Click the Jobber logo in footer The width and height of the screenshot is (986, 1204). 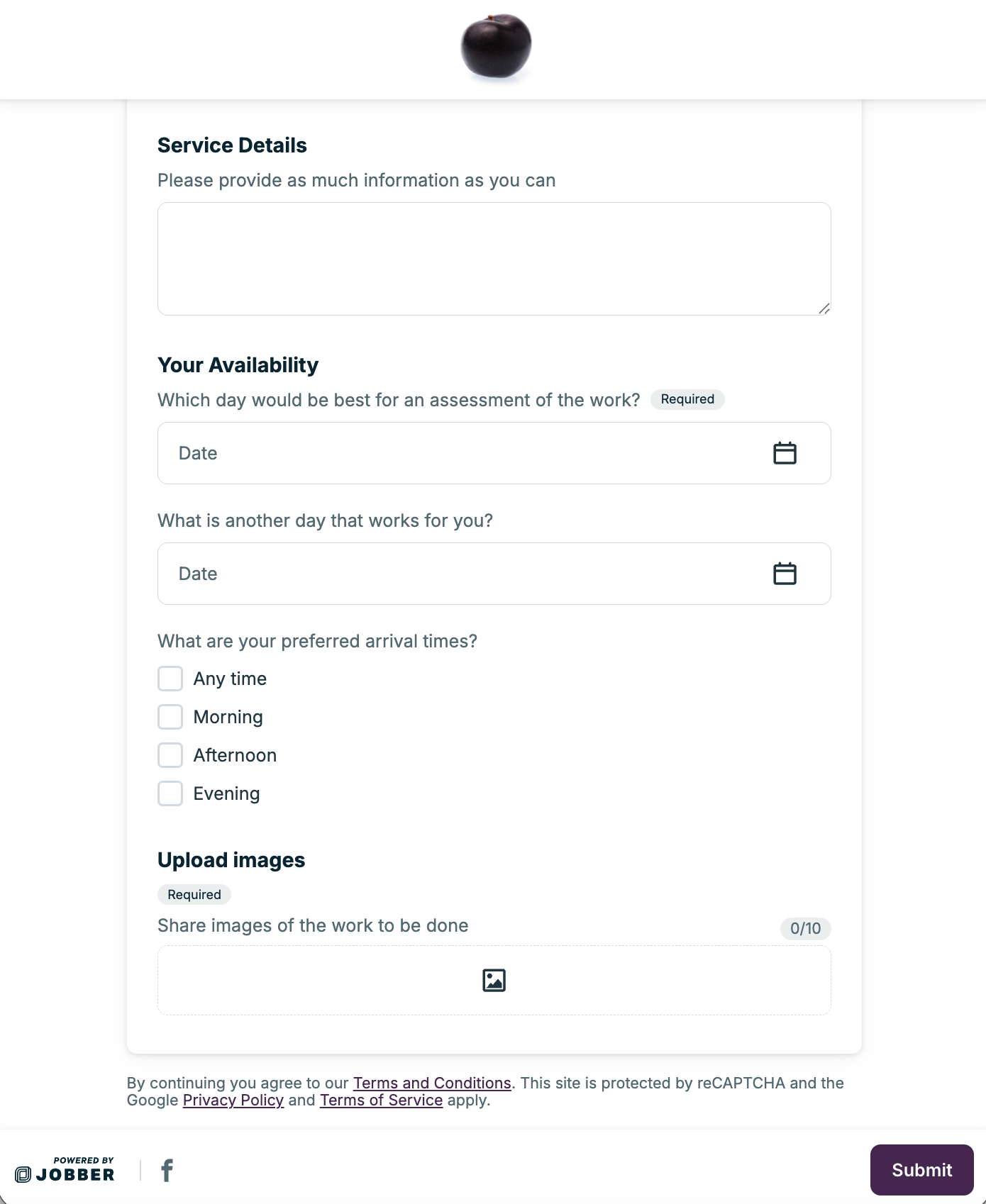click(65, 1171)
